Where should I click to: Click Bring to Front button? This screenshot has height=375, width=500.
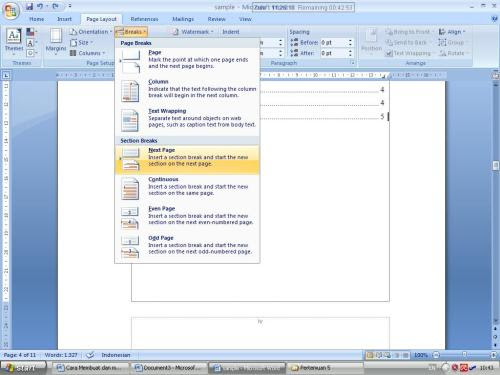coord(410,32)
